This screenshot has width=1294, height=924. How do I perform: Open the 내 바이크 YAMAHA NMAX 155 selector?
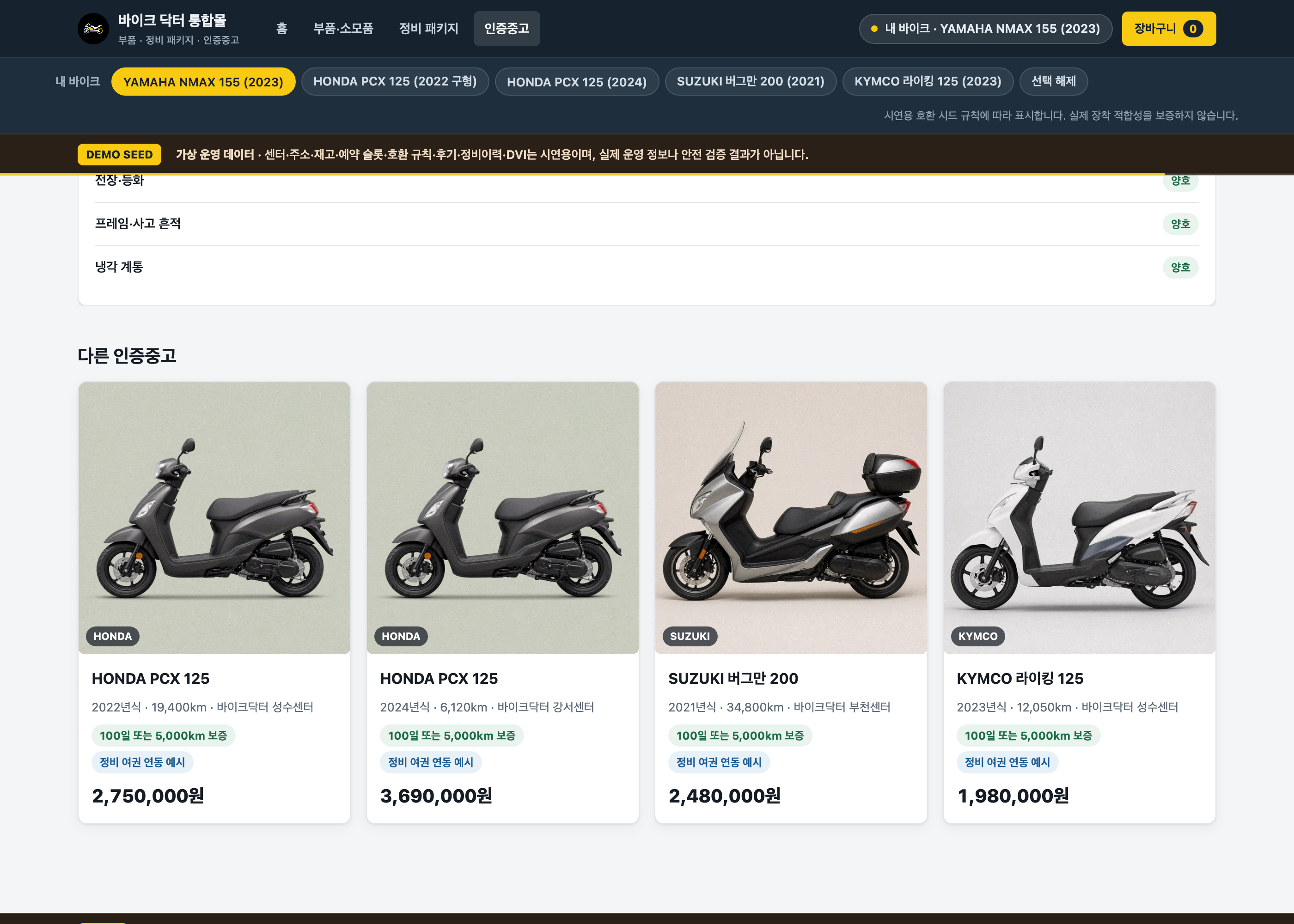985,29
